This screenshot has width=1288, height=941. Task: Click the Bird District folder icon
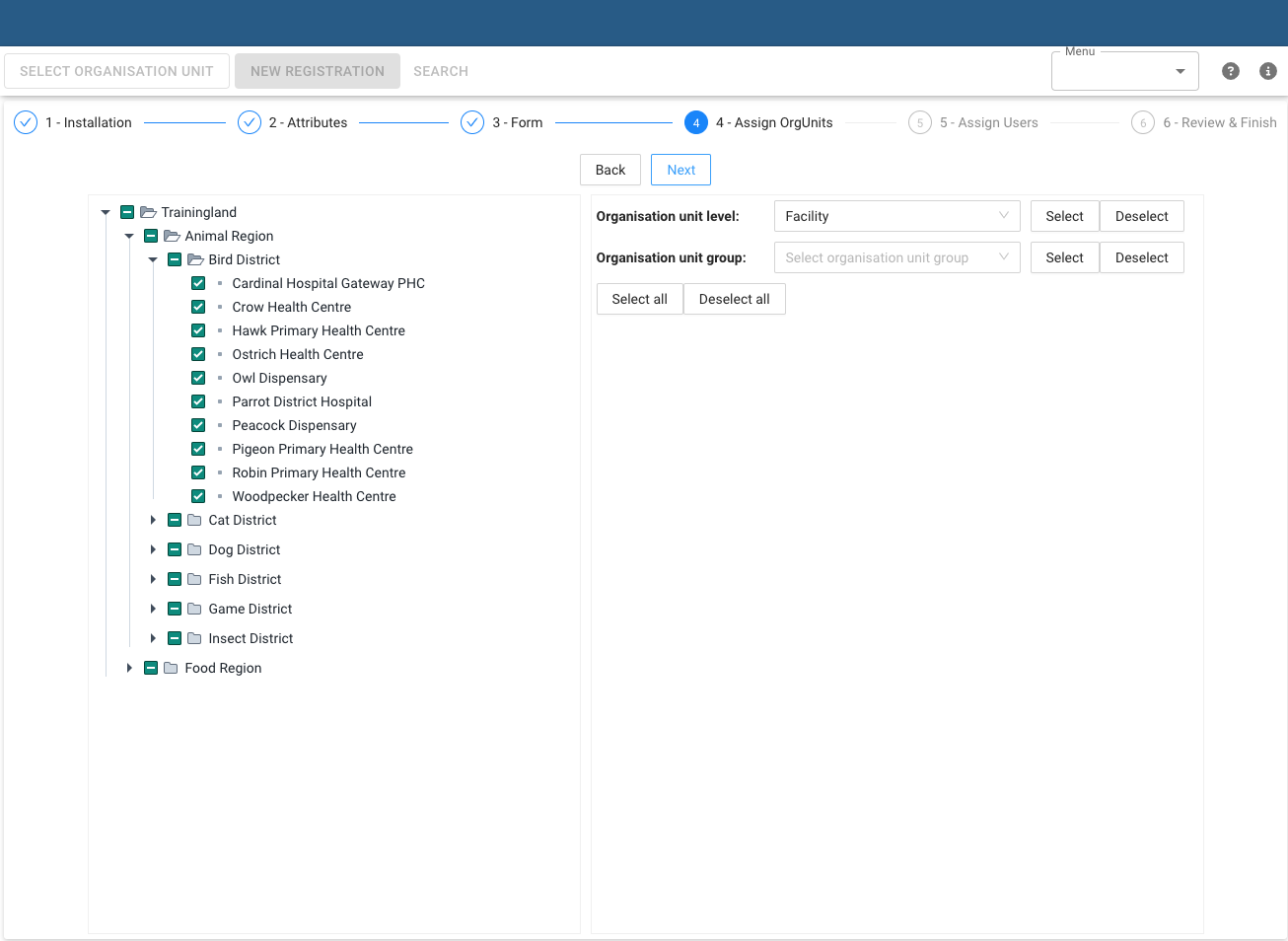coord(195,259)
